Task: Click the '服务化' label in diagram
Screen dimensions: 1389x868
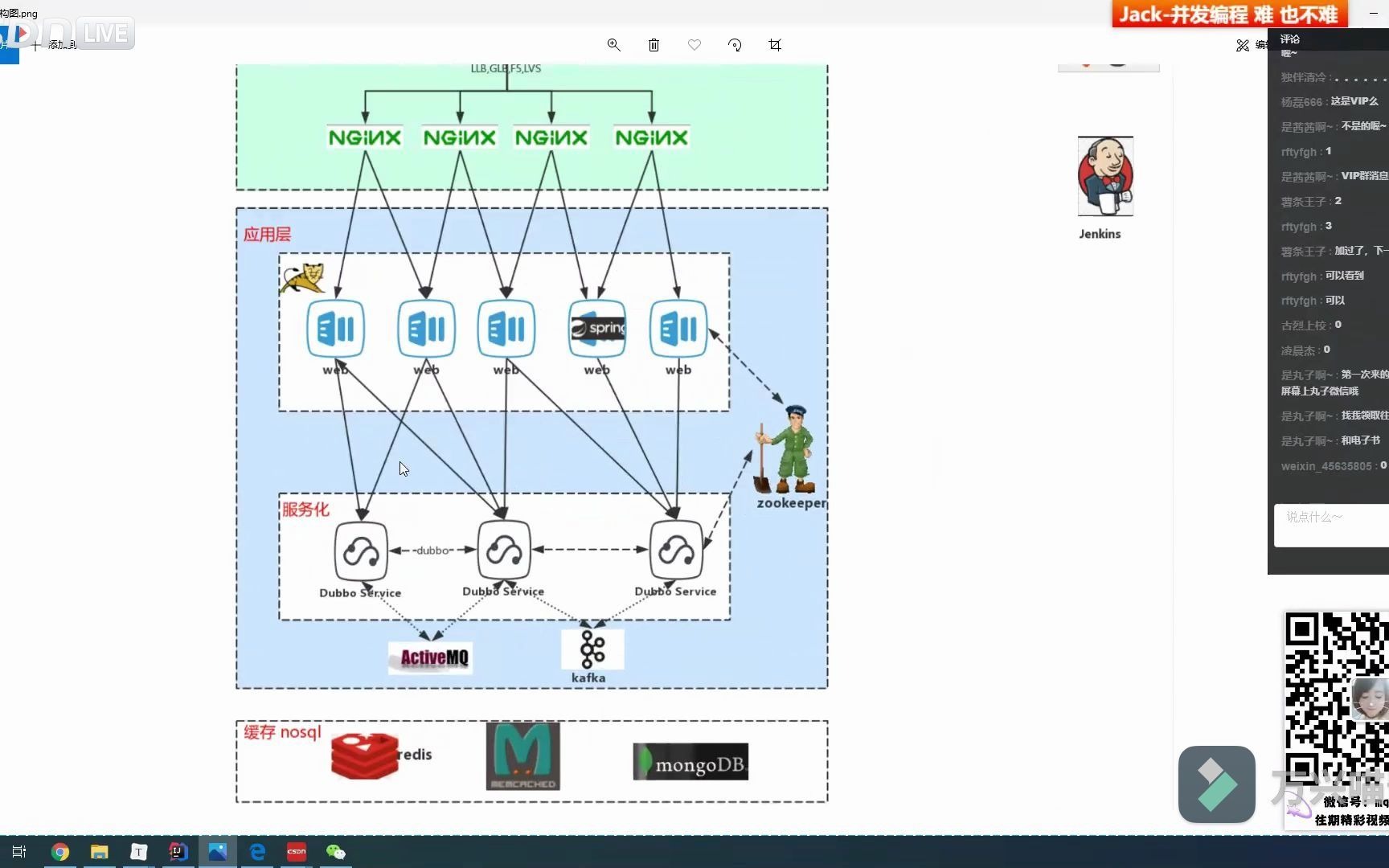Action: 305,510
